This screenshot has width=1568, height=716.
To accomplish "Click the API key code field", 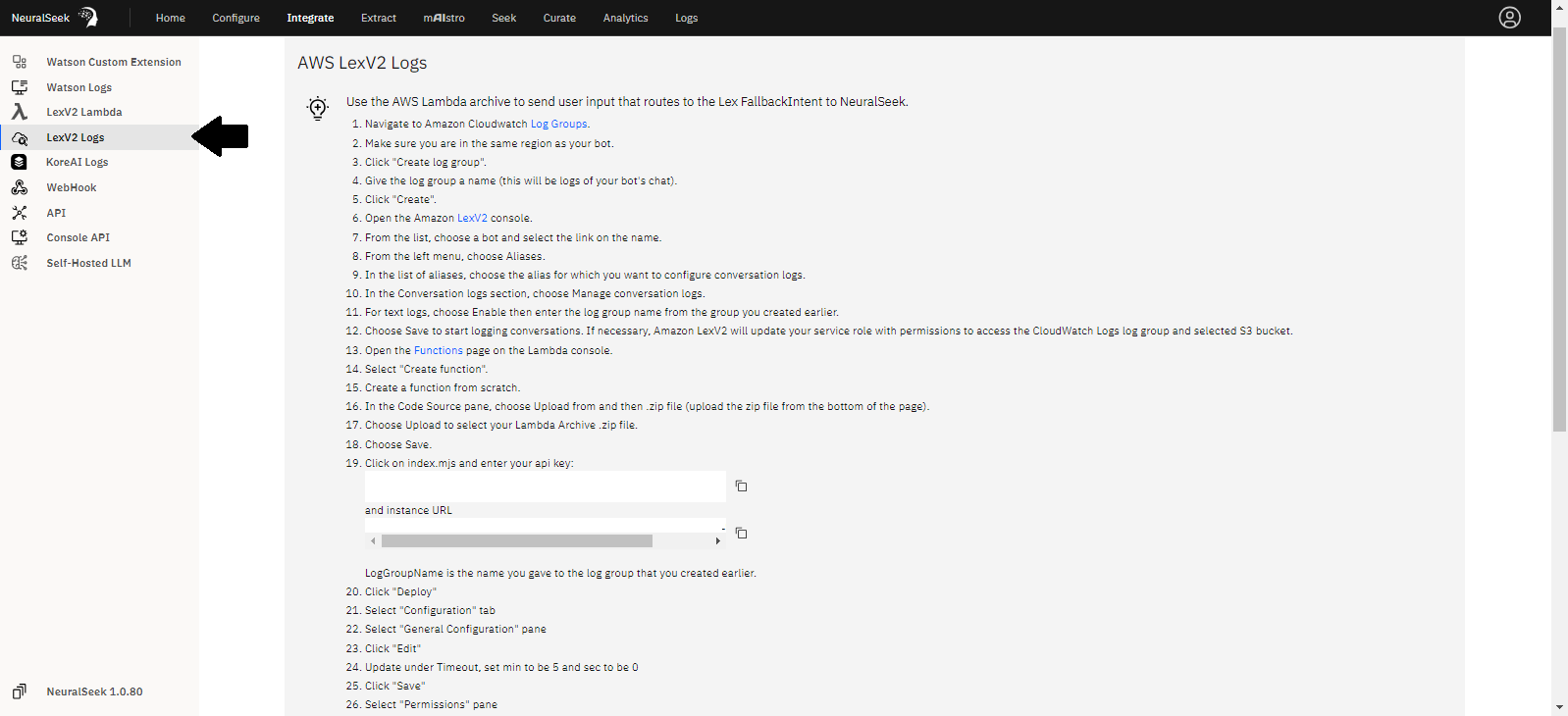I will [x=546, y=486].
